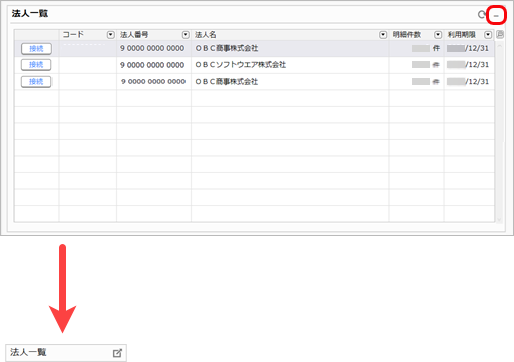Click the コード column header label

point(73,35)
